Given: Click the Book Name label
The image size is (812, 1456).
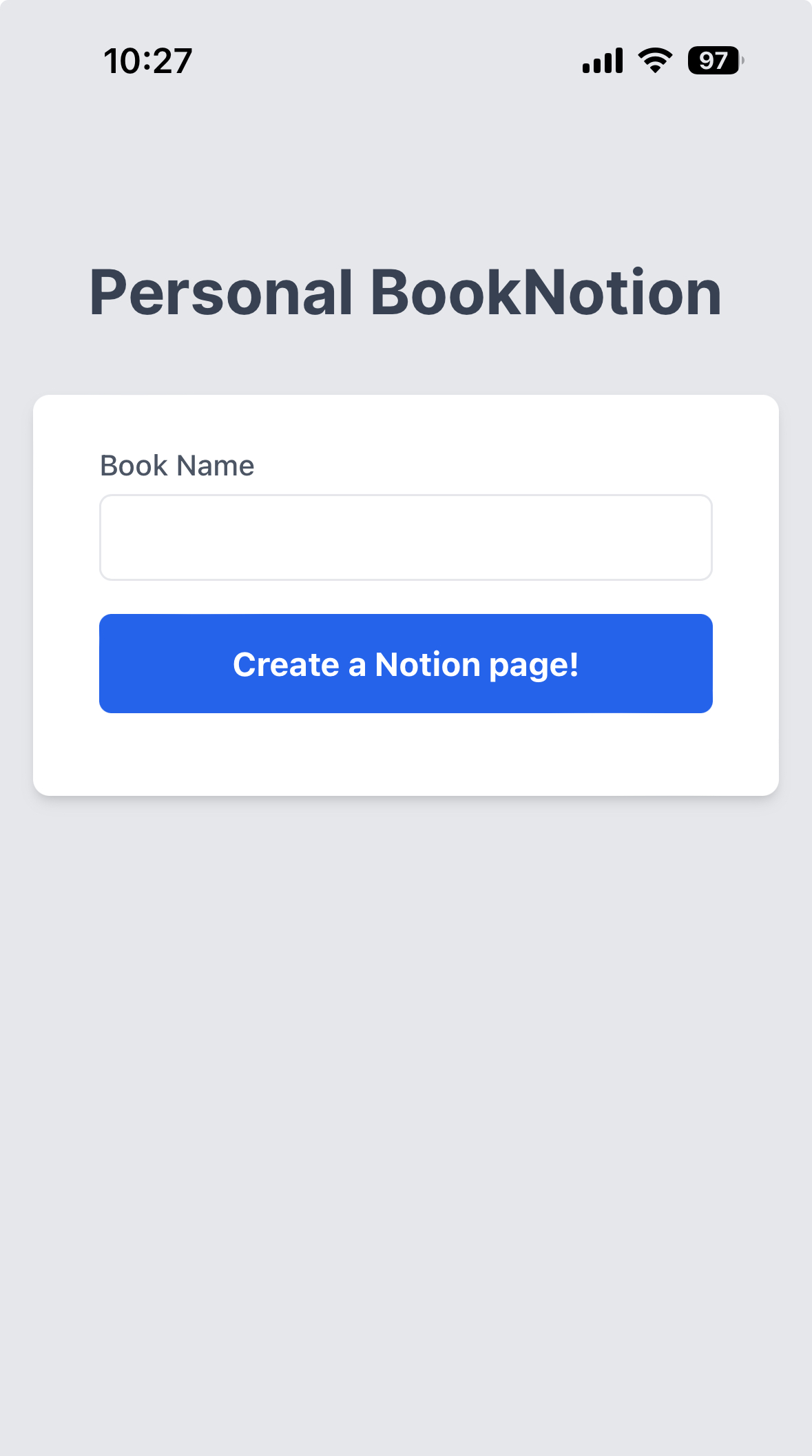Looking at the screenshot, I should tap(177, 466).
